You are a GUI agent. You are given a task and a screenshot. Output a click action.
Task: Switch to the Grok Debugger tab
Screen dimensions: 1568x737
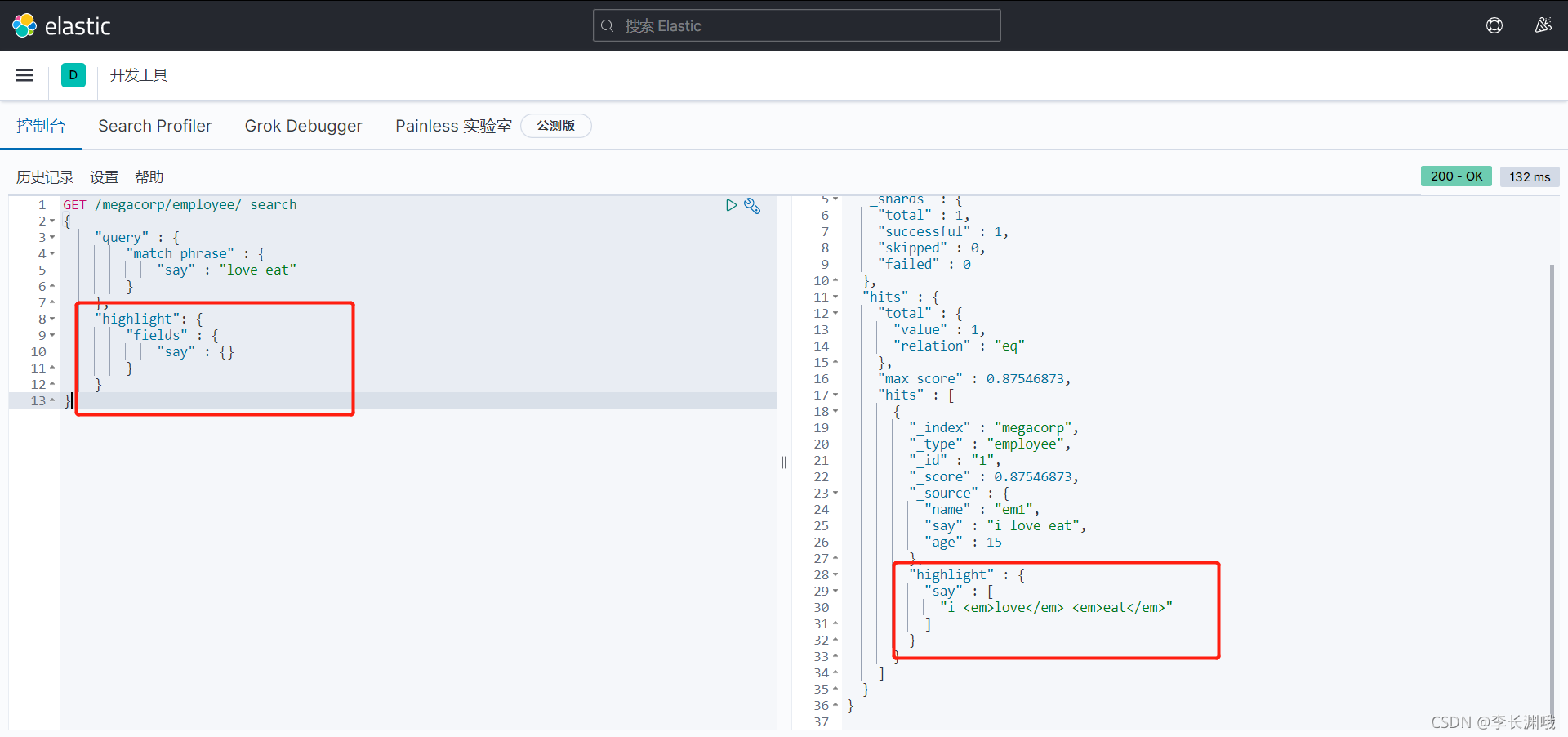coord(304,126)
